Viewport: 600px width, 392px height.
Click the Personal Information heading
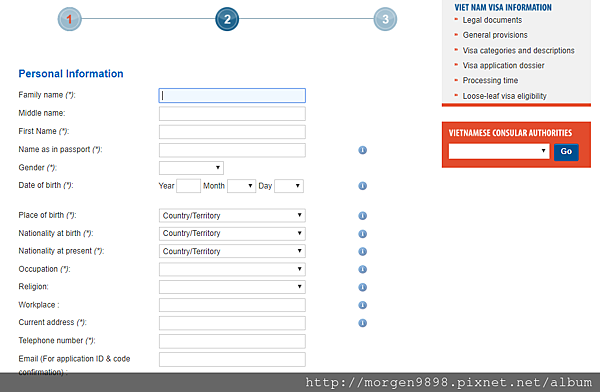[71, 74]
